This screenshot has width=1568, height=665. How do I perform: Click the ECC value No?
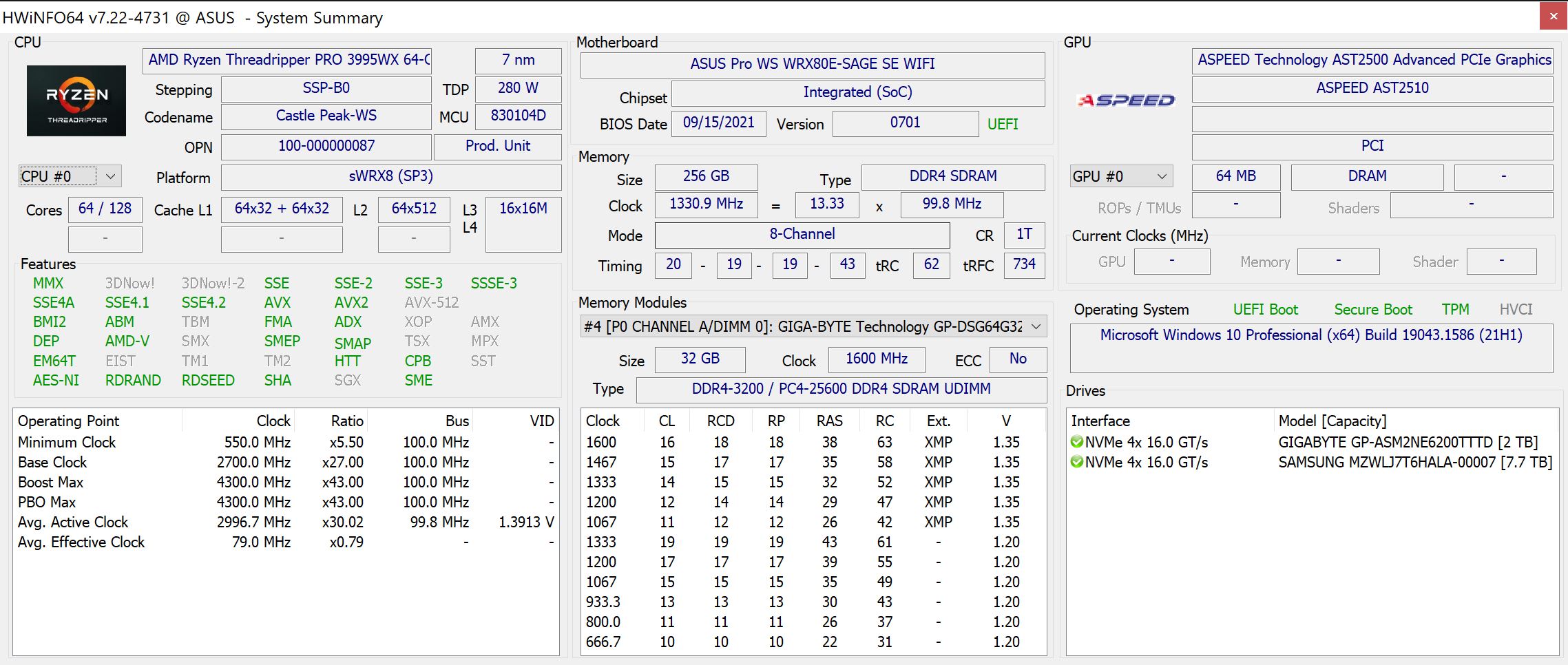pyautogui.click(x=1018, y=359)
